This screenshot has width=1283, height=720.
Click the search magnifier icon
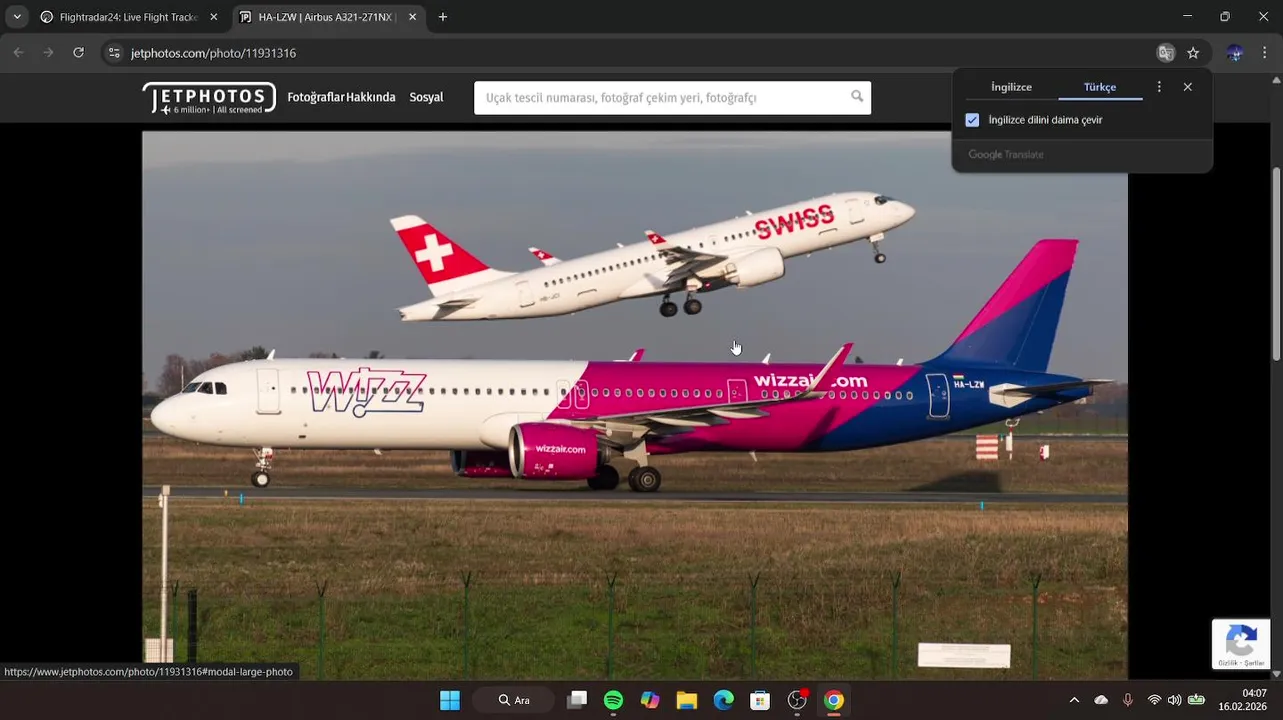(857, 97)
